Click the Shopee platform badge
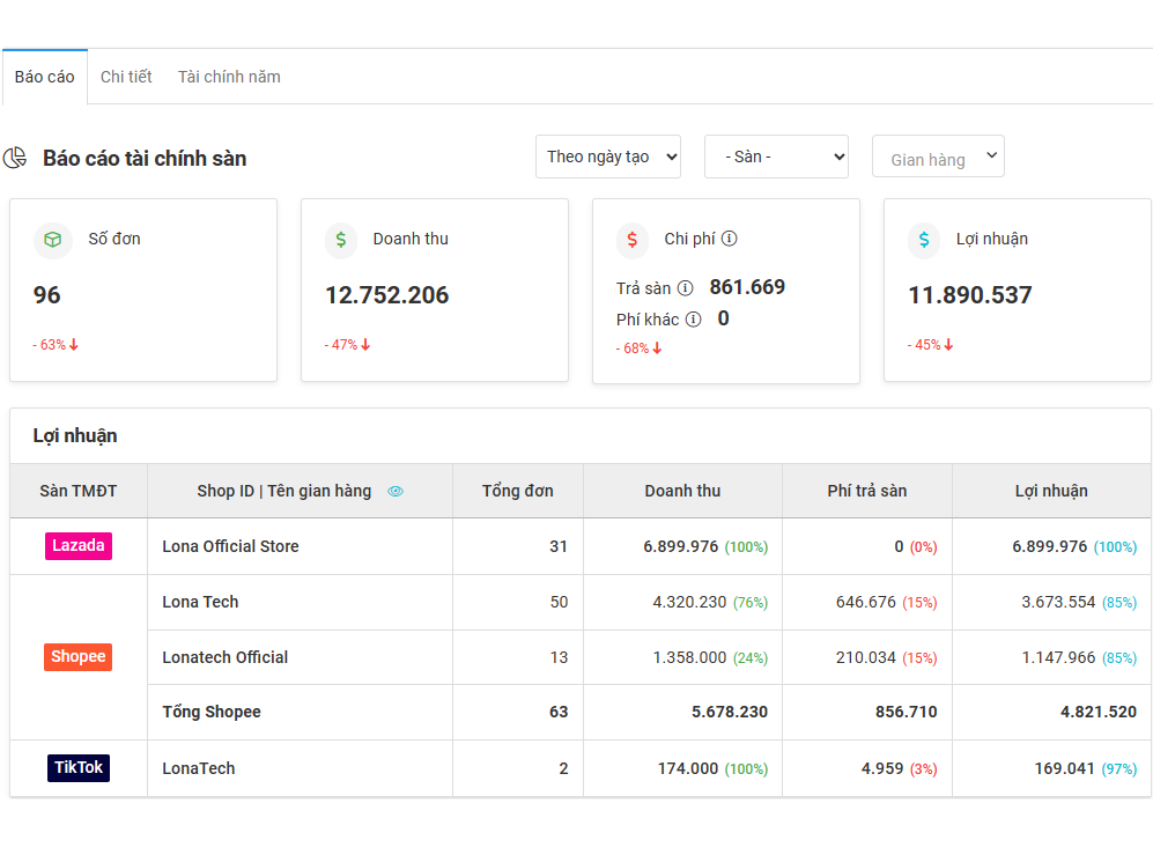This screenshot has height=845, width=1153. (78, 657)
